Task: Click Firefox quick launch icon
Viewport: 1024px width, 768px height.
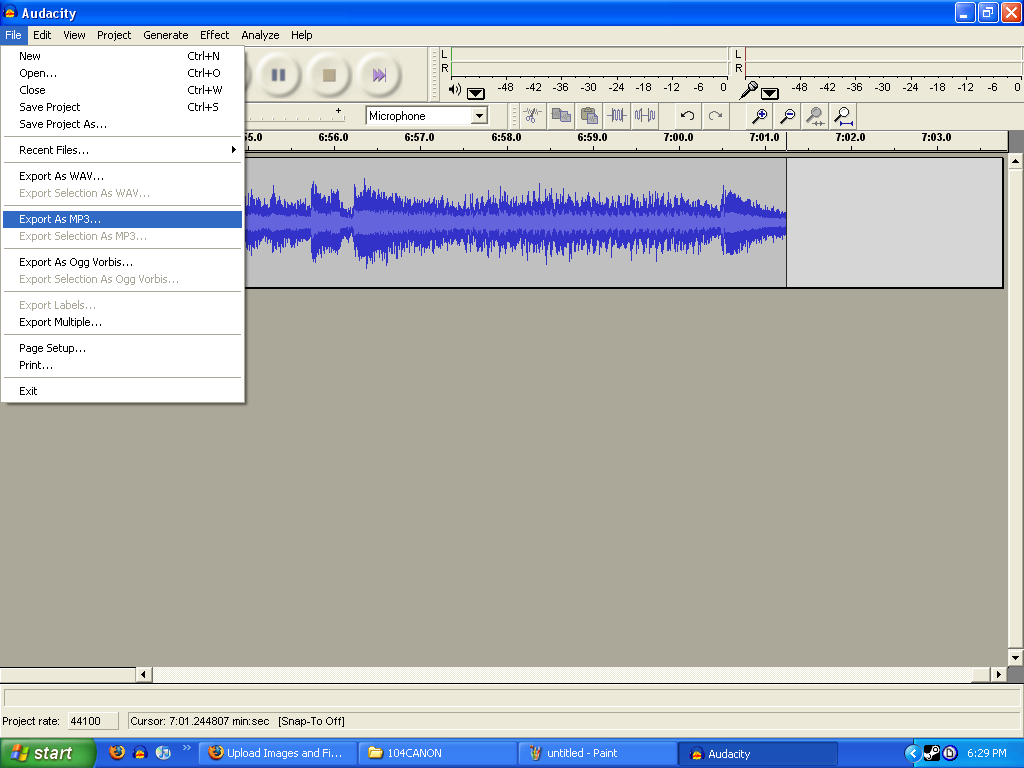Action: coord(117,752)
